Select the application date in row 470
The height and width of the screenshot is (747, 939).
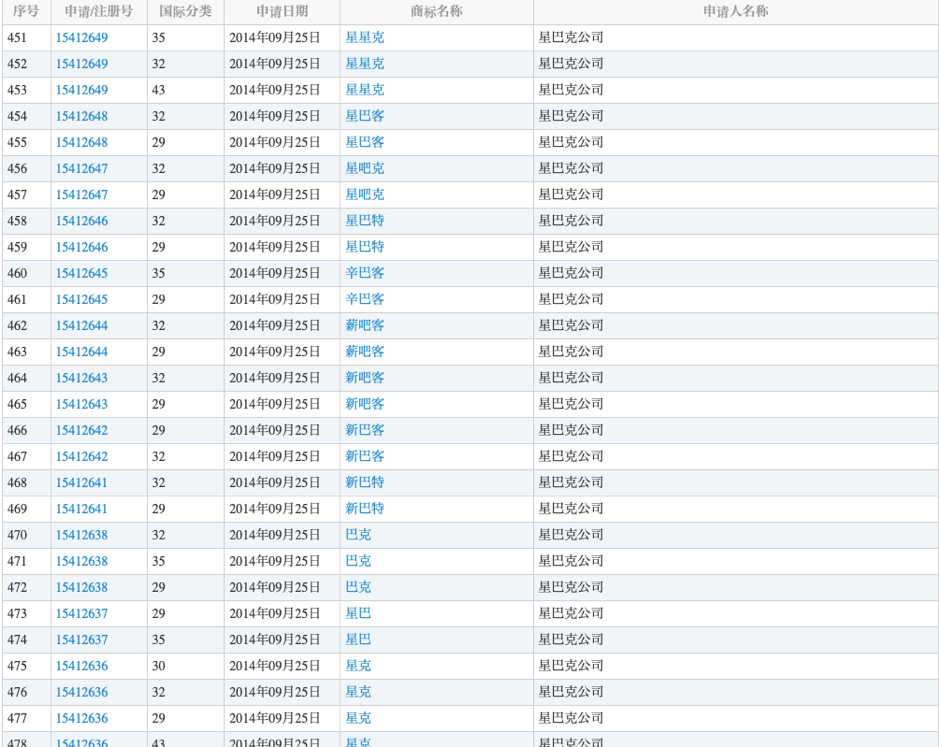(274, 535)
